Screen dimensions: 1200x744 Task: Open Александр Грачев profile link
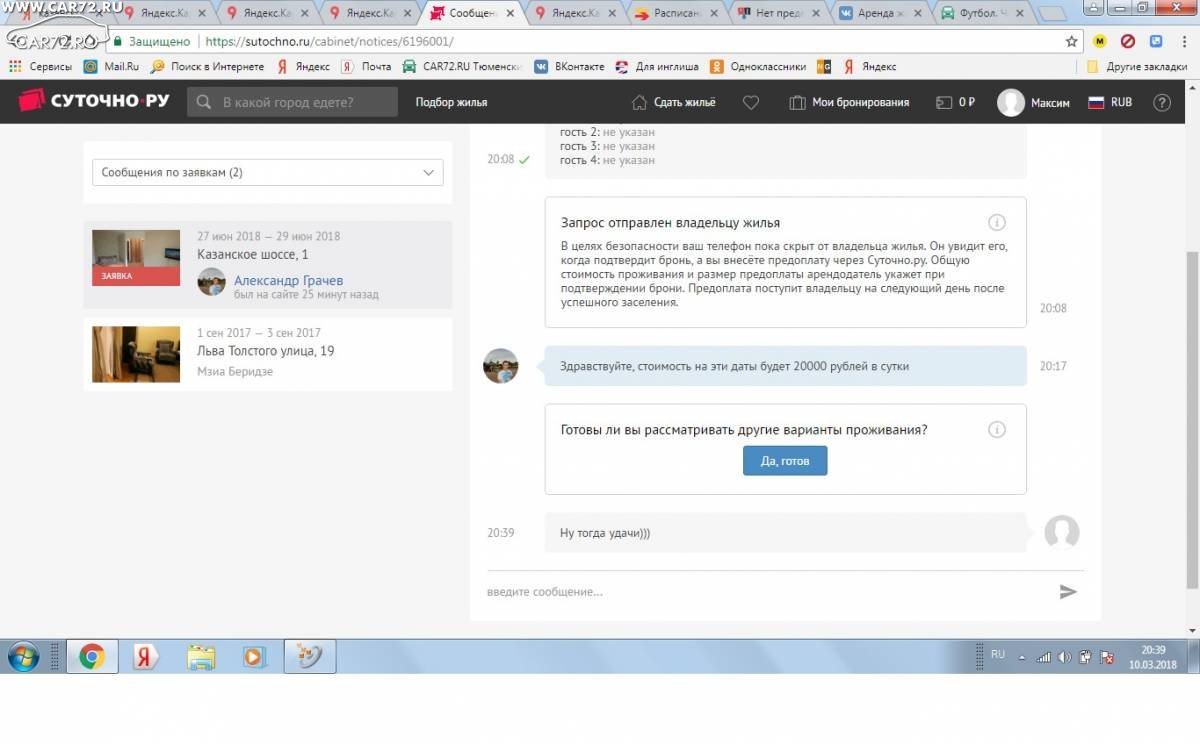[288, 280]
